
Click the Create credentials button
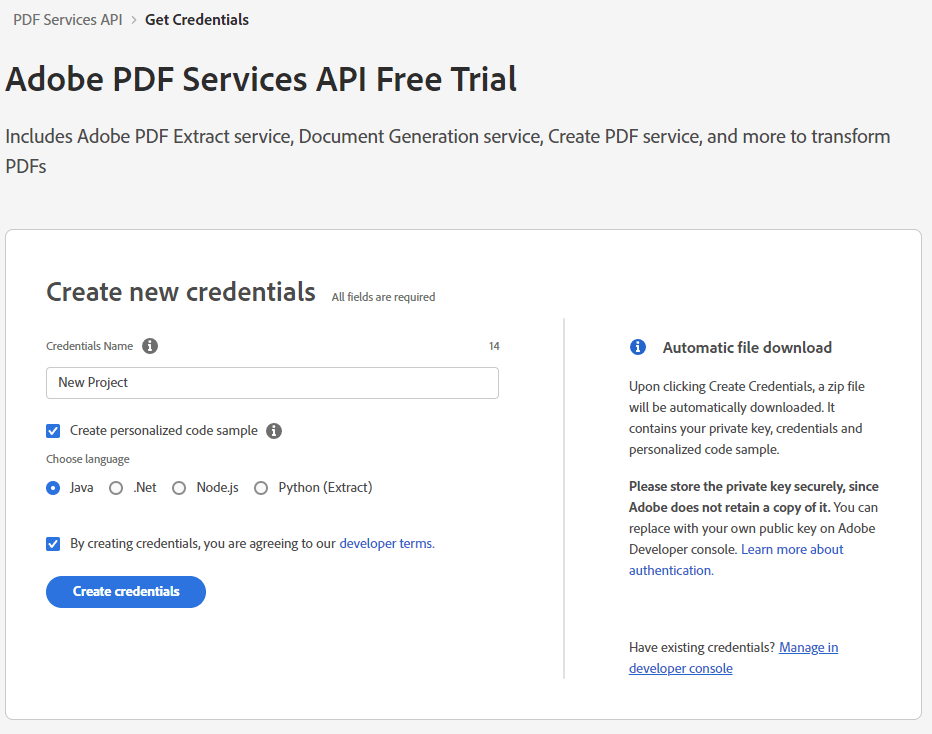pos(126,592)
